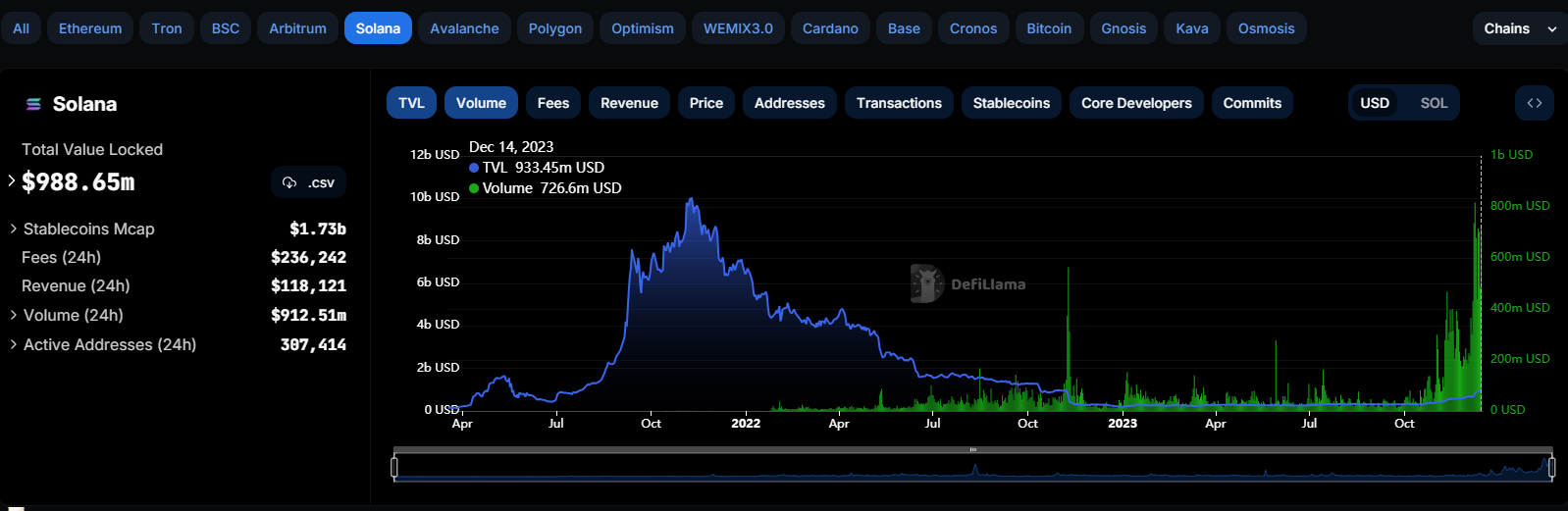Show Core Developers on the chart

point(1135,103)
